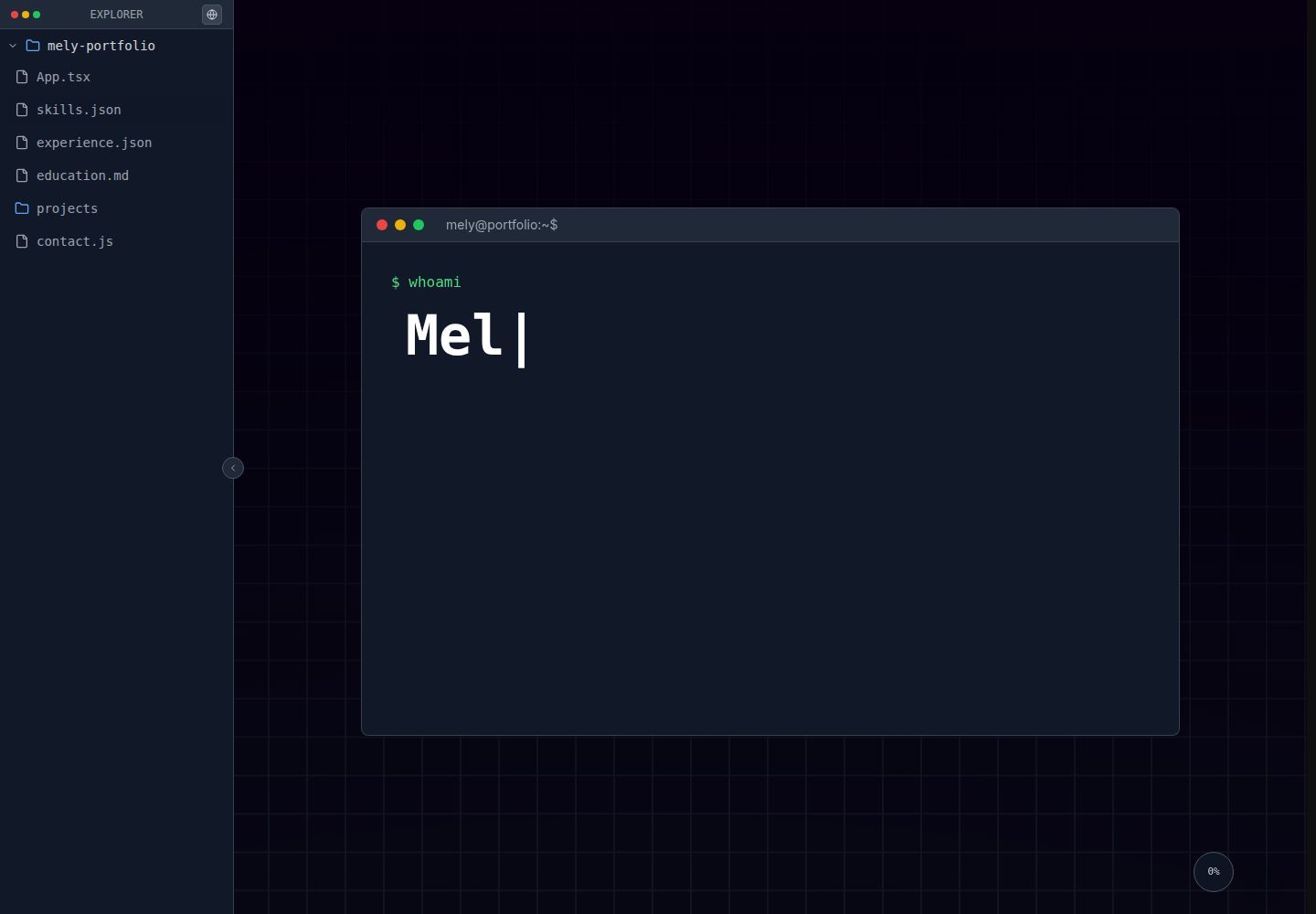Click the mely@portfolio:~$ terminal title
The height and width of the screenshot is (914, 1316).
[x=502, y=225]
